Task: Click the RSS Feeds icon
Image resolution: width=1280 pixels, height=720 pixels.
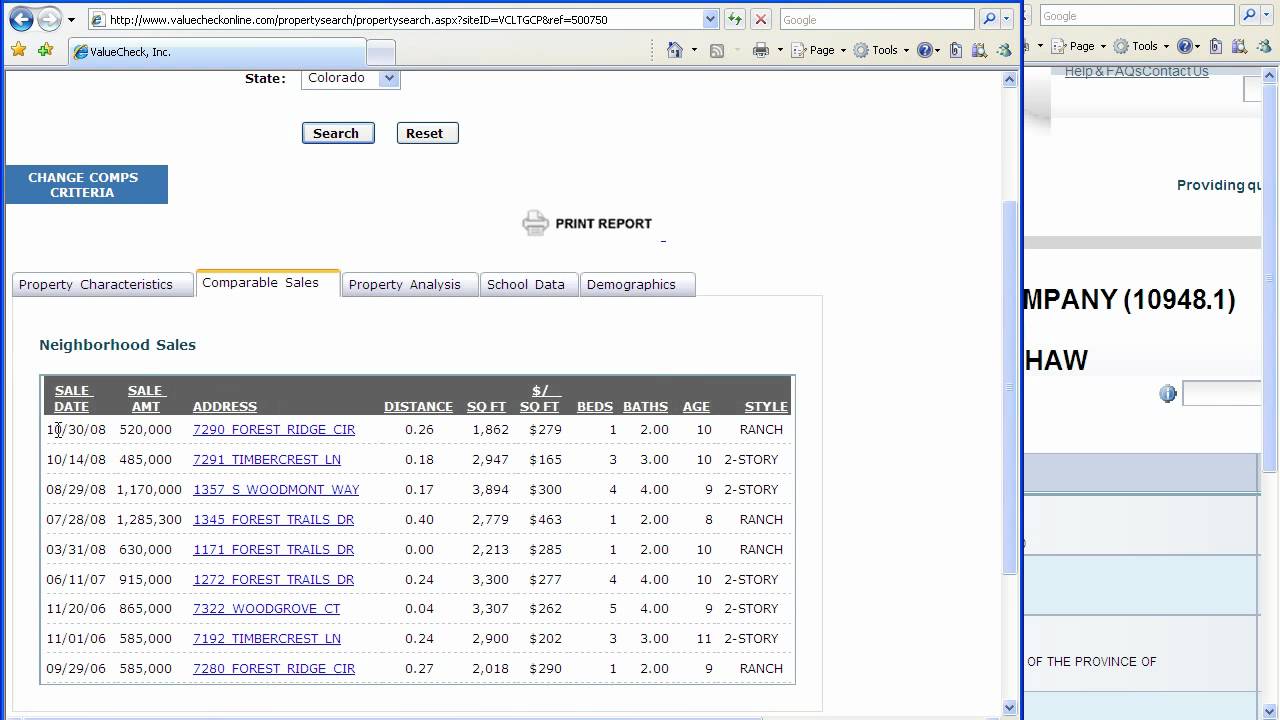Action: pyautogui.click(x=717, y=50)
